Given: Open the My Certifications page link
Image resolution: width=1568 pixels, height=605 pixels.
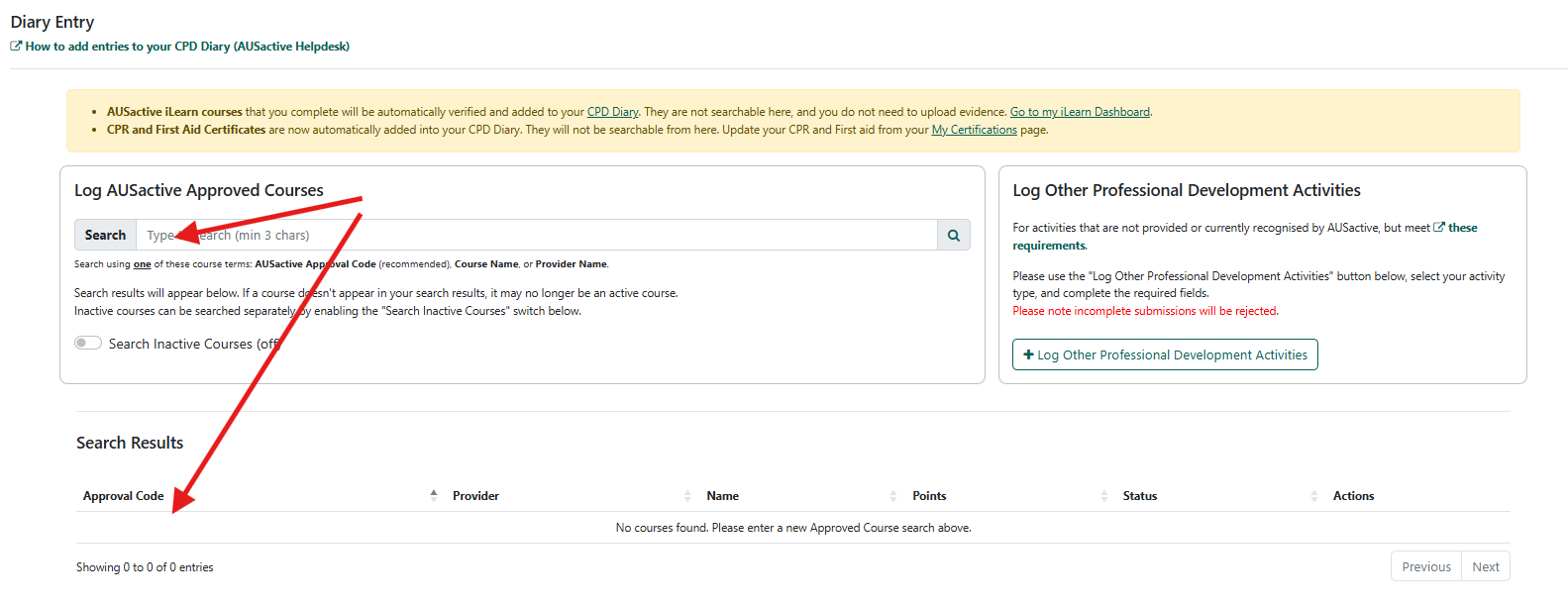Looking at the screenshot, I should pyautogui.click(x=974, y=130).
